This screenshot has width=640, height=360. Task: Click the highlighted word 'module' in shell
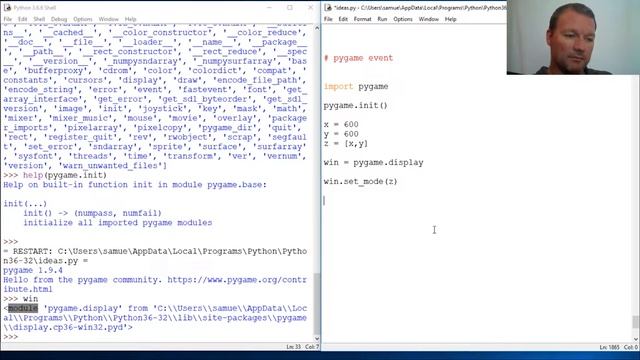tap(23, 308)
